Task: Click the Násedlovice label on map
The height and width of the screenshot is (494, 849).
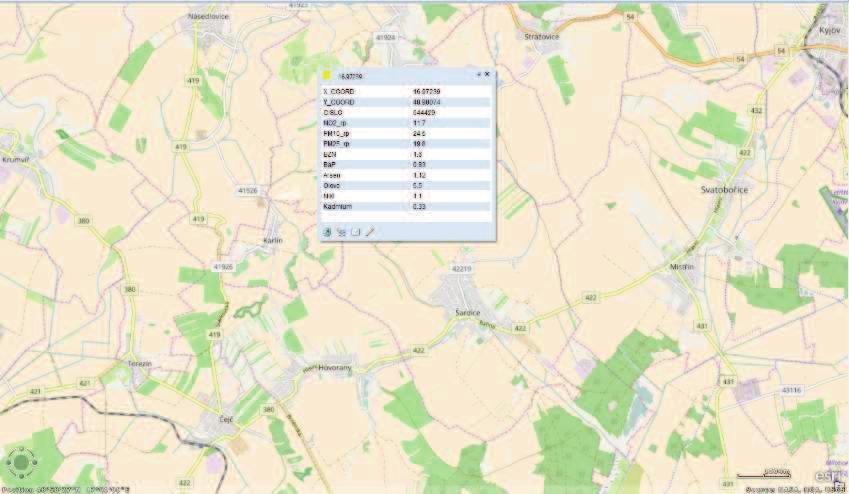Action: click(x=208, y=16)
